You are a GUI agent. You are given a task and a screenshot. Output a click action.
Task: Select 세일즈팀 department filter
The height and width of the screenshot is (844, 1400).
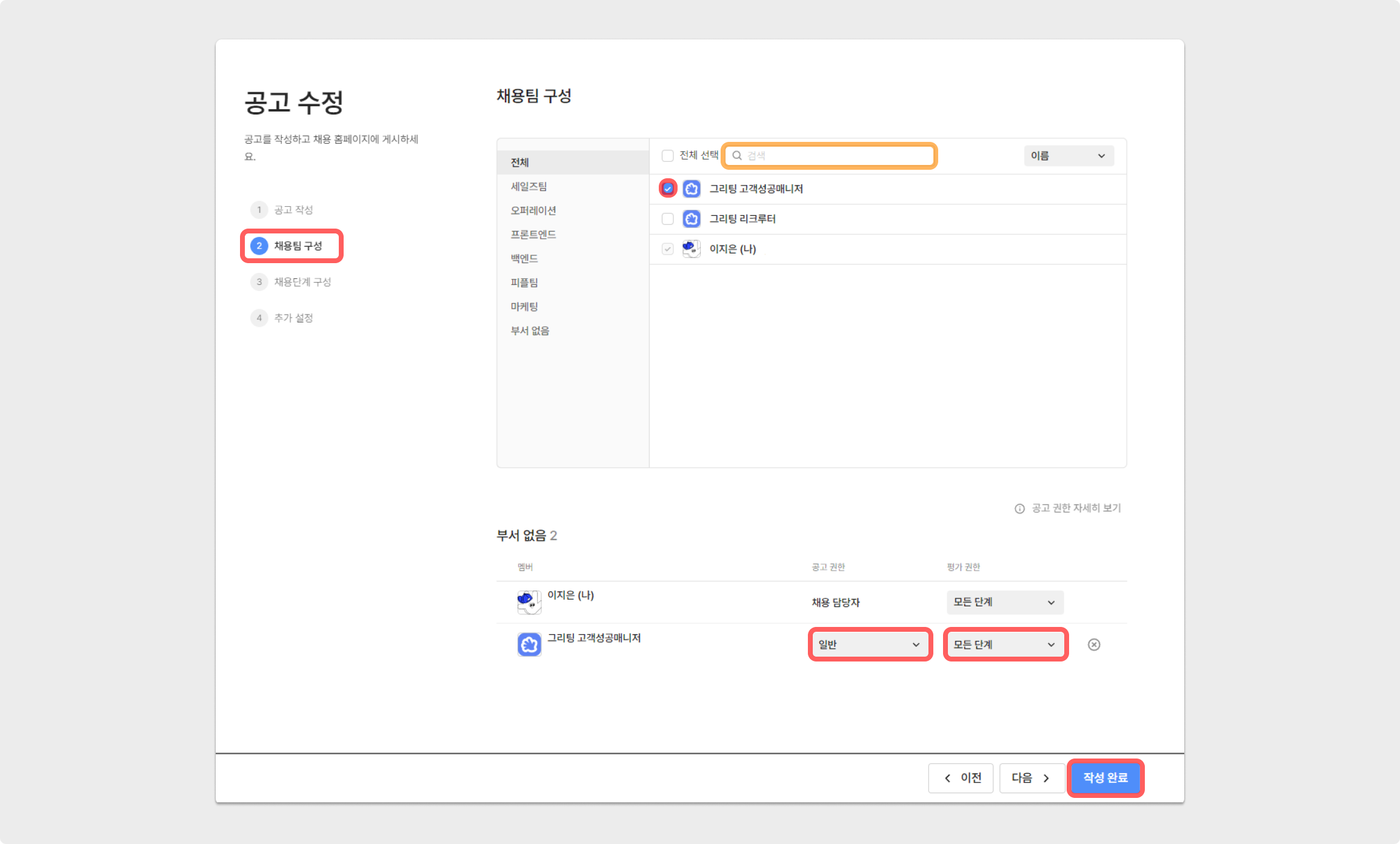point(528,187)
